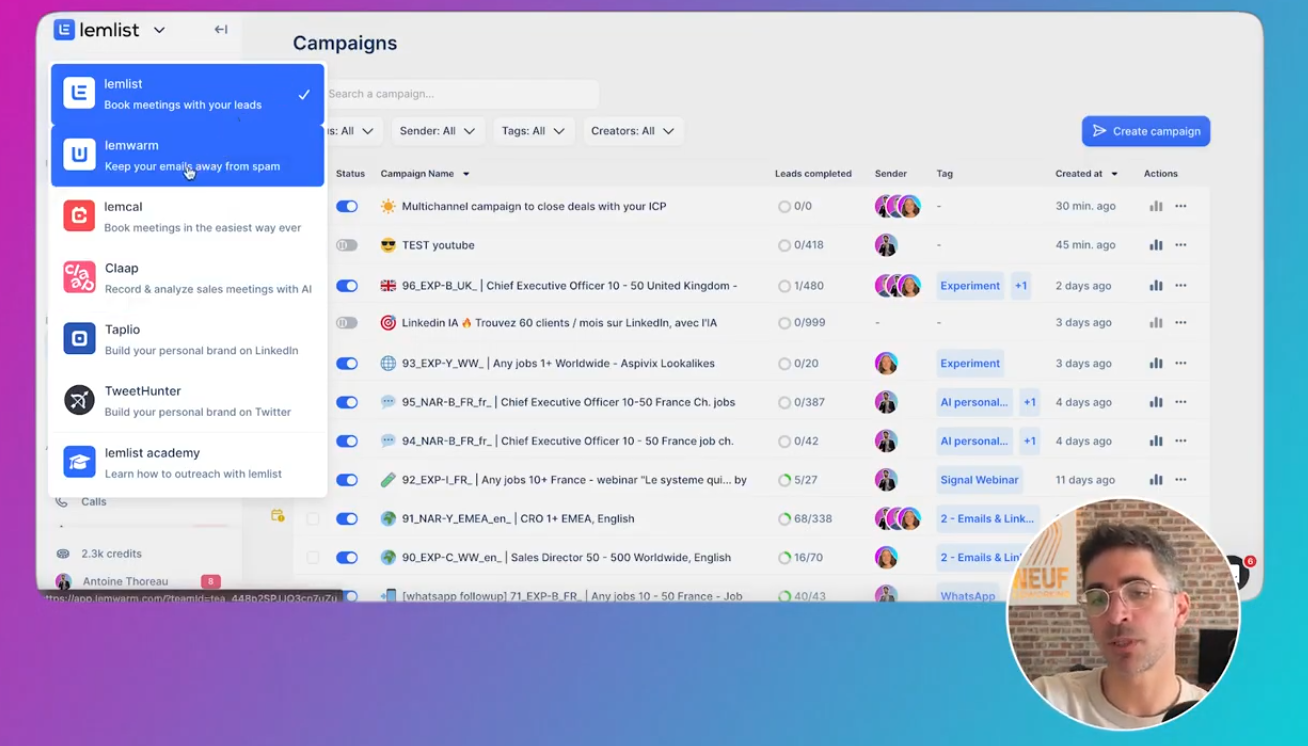This screenshot has width=1308, height=746.
Task: Click the Signal Webinar tag
Action: click(979, 480)
